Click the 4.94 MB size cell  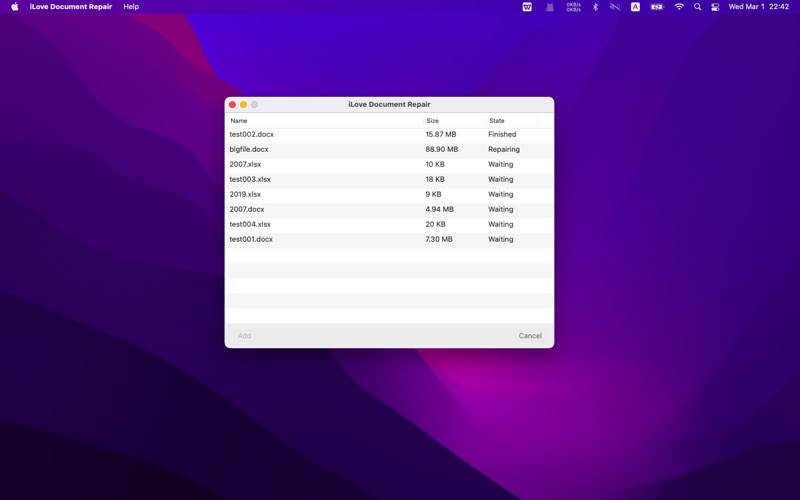[x=440, y=209]
